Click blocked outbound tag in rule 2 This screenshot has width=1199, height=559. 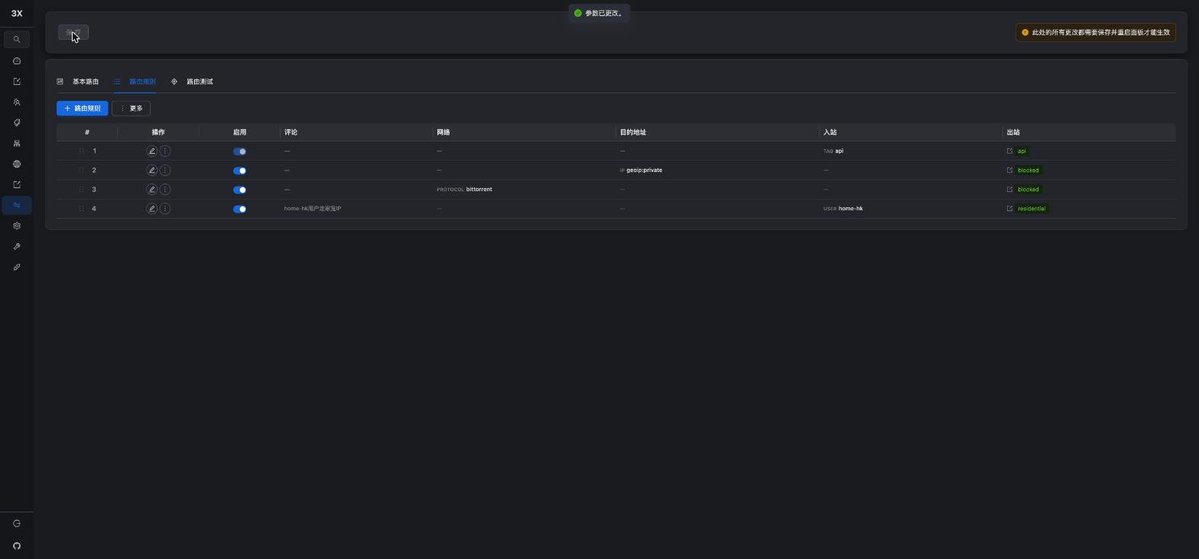click(x=1028, y=171)
